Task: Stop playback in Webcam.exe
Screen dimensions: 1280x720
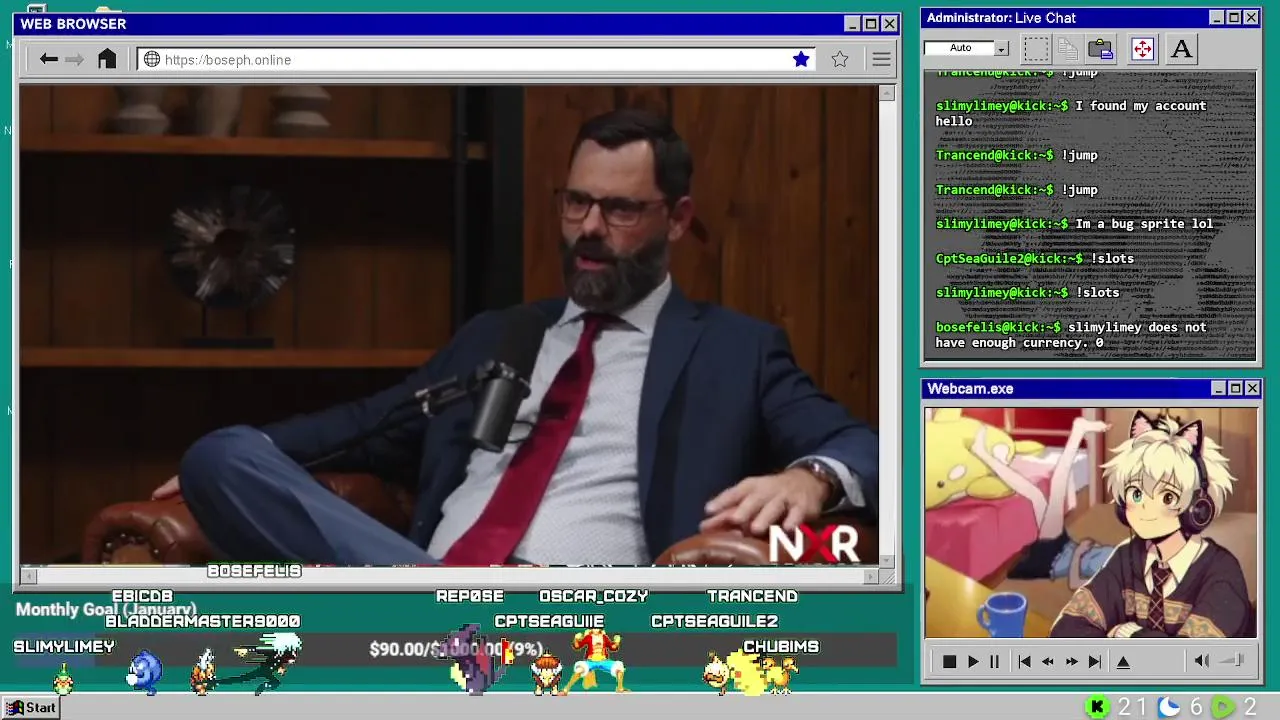Action: point(949,662)
